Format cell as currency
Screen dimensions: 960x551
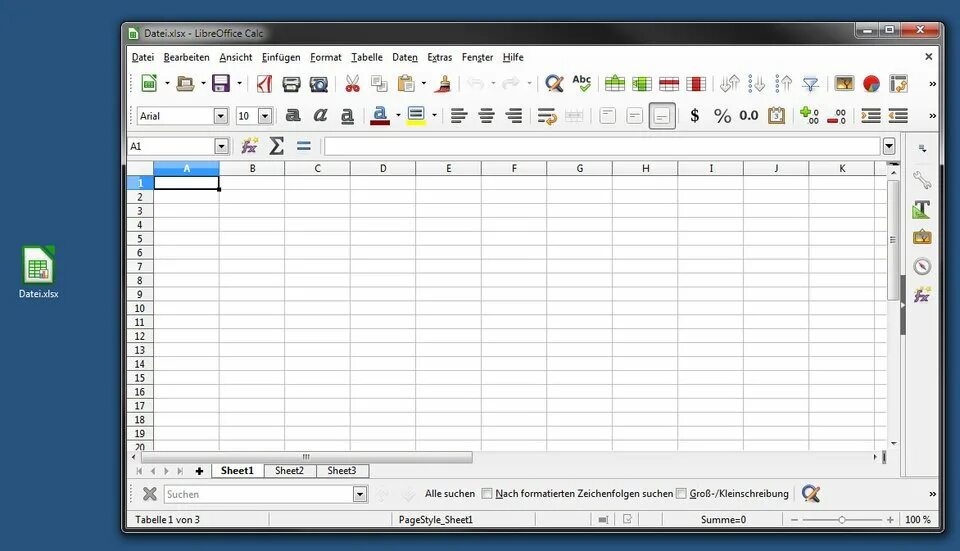click(x=694, y=115)
